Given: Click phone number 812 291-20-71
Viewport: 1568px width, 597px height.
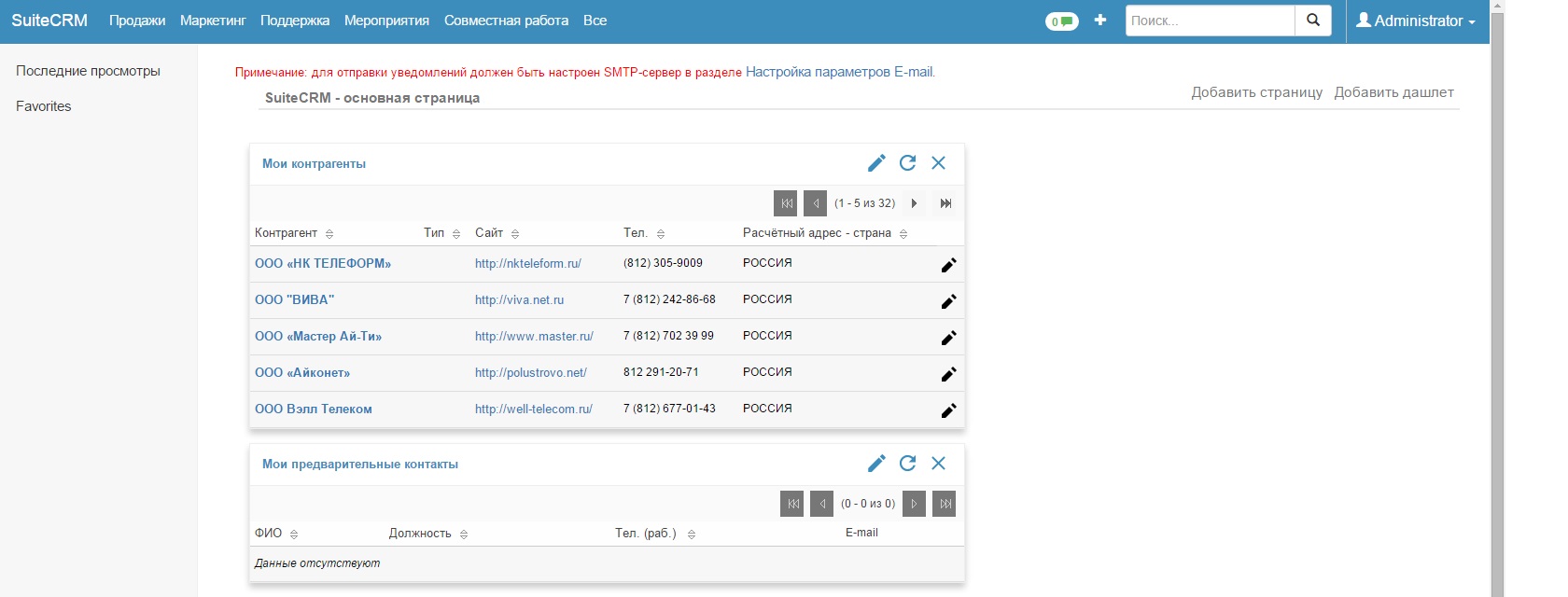Looking at the screenshot, I should tap(661, 372).
